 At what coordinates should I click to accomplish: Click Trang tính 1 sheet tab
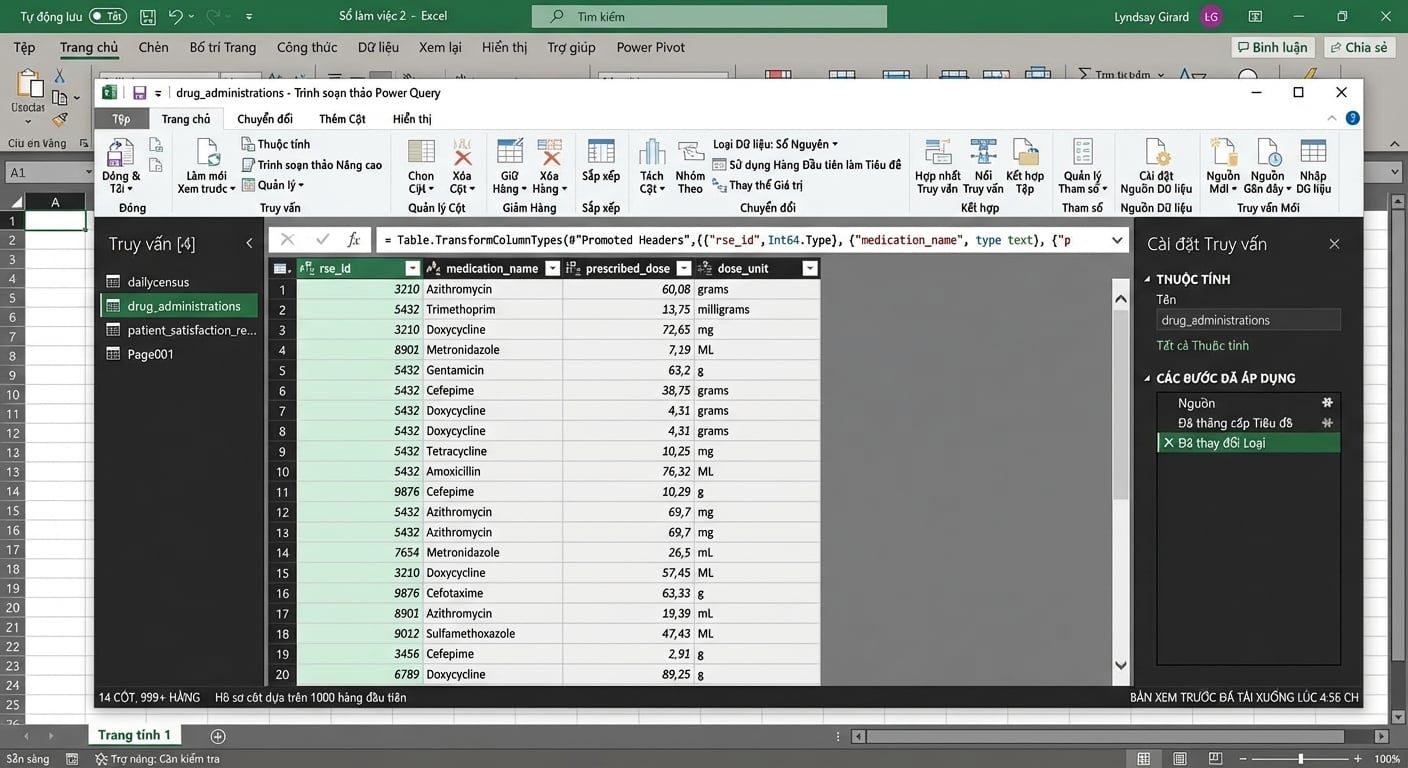click(134, 735)
